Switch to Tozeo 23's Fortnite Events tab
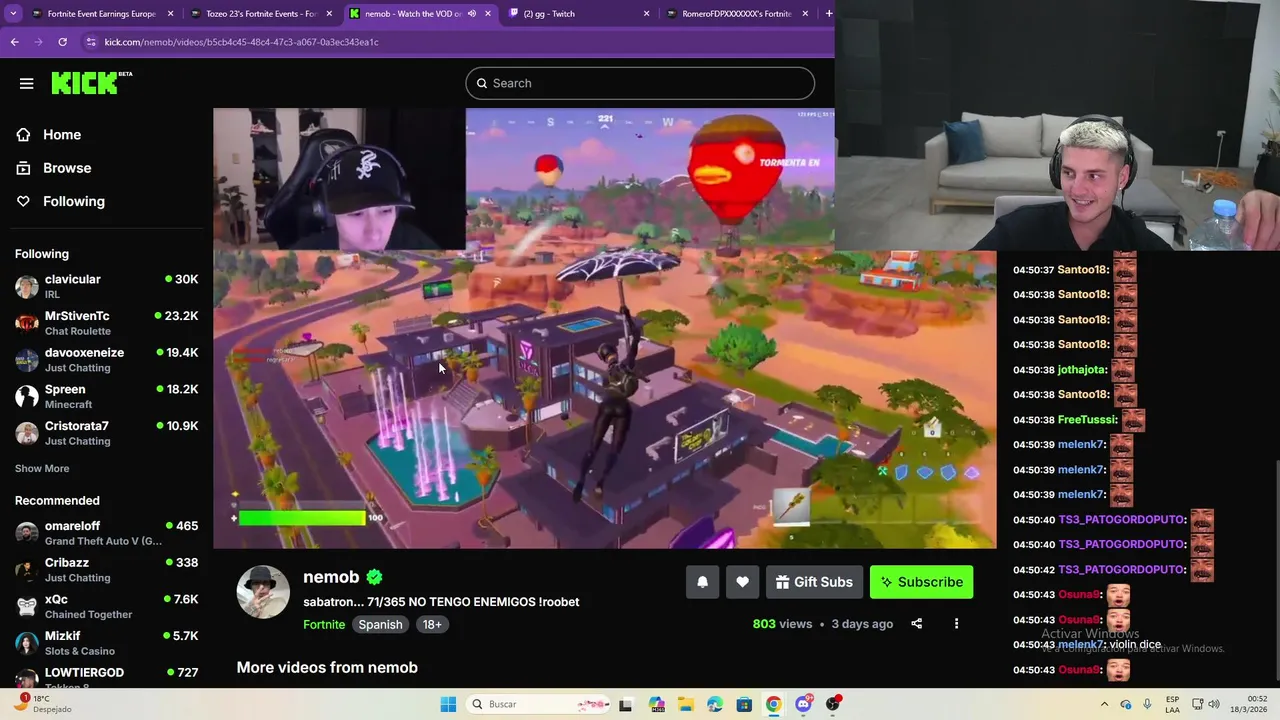Screen dimensions: 1280x720 260,14
